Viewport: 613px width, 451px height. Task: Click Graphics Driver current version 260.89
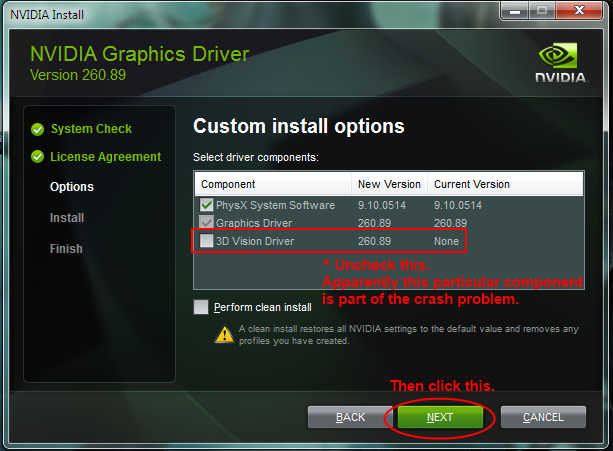click(450, 223)
